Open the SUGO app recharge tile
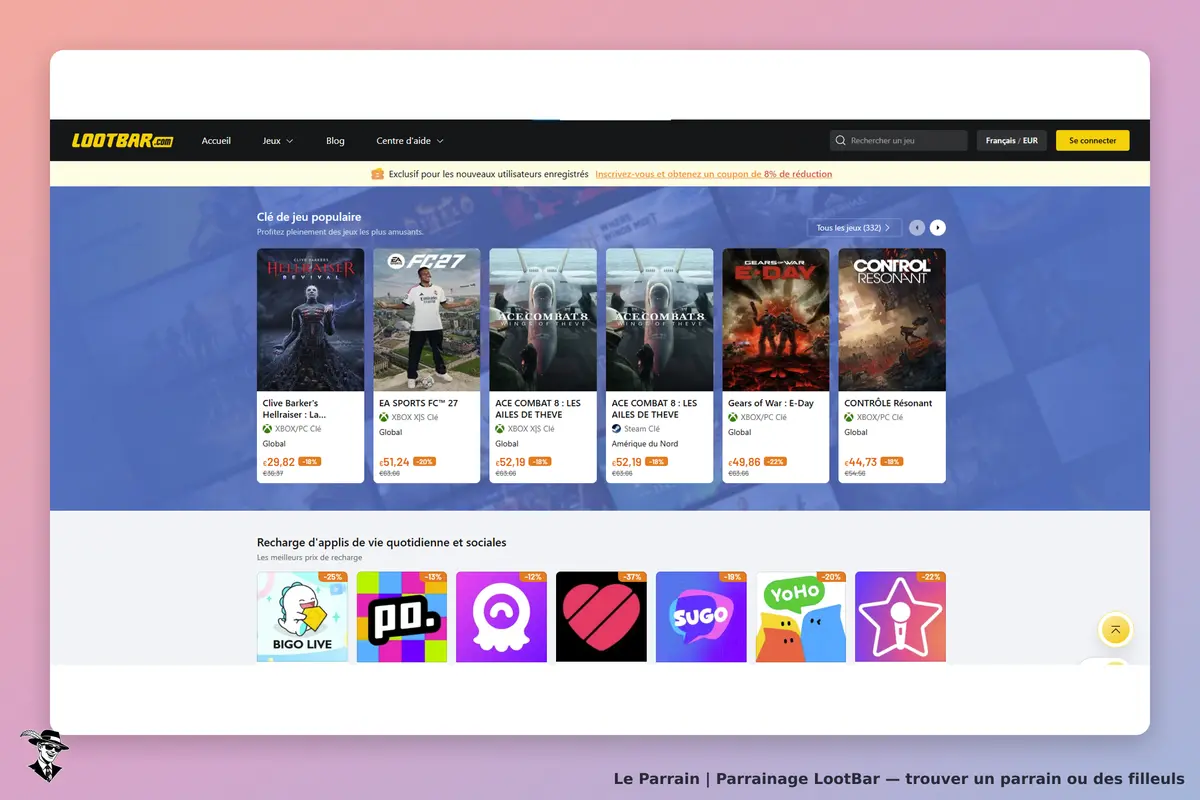 coord(701,617)
